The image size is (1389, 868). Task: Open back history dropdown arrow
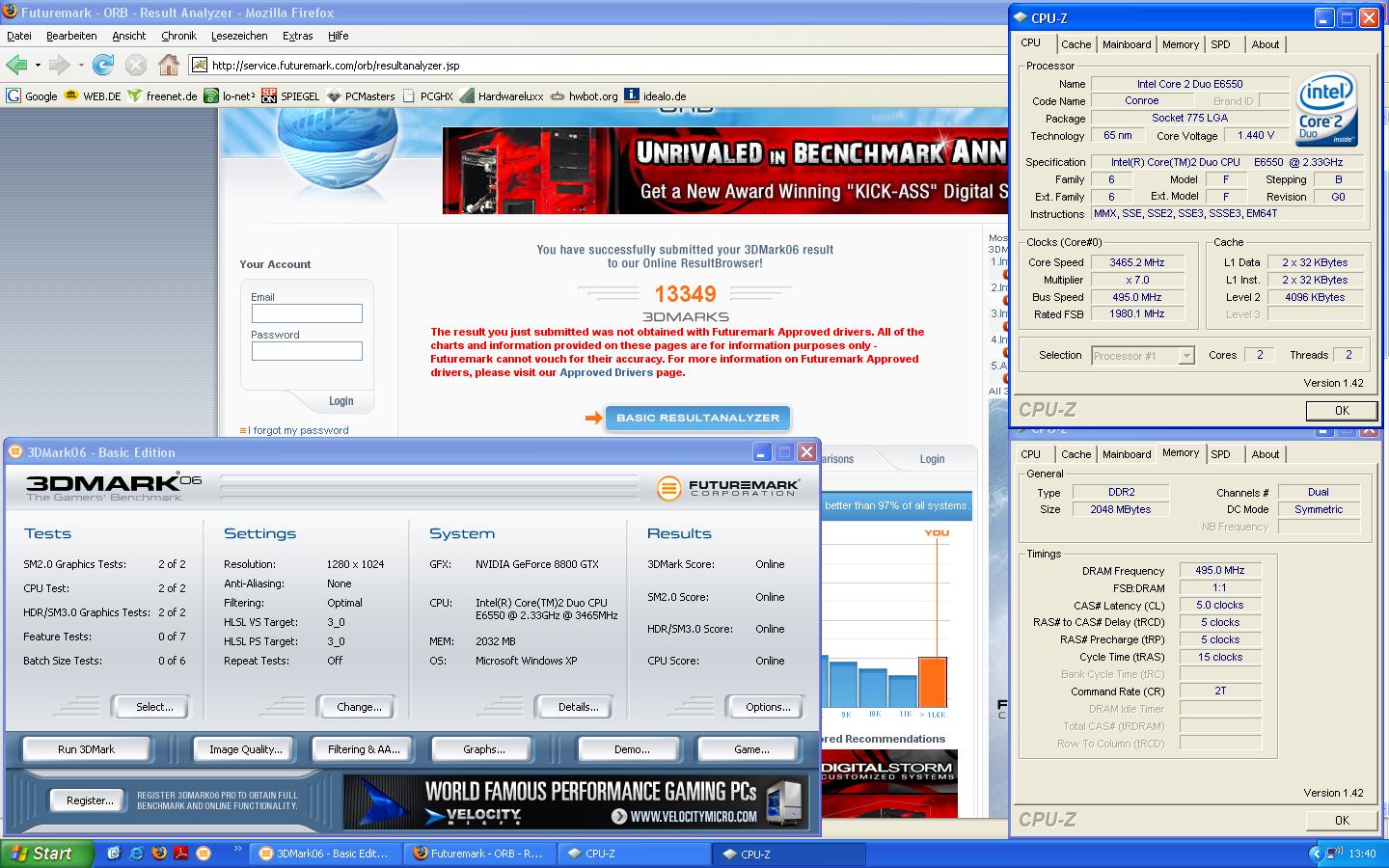point(38,66)
